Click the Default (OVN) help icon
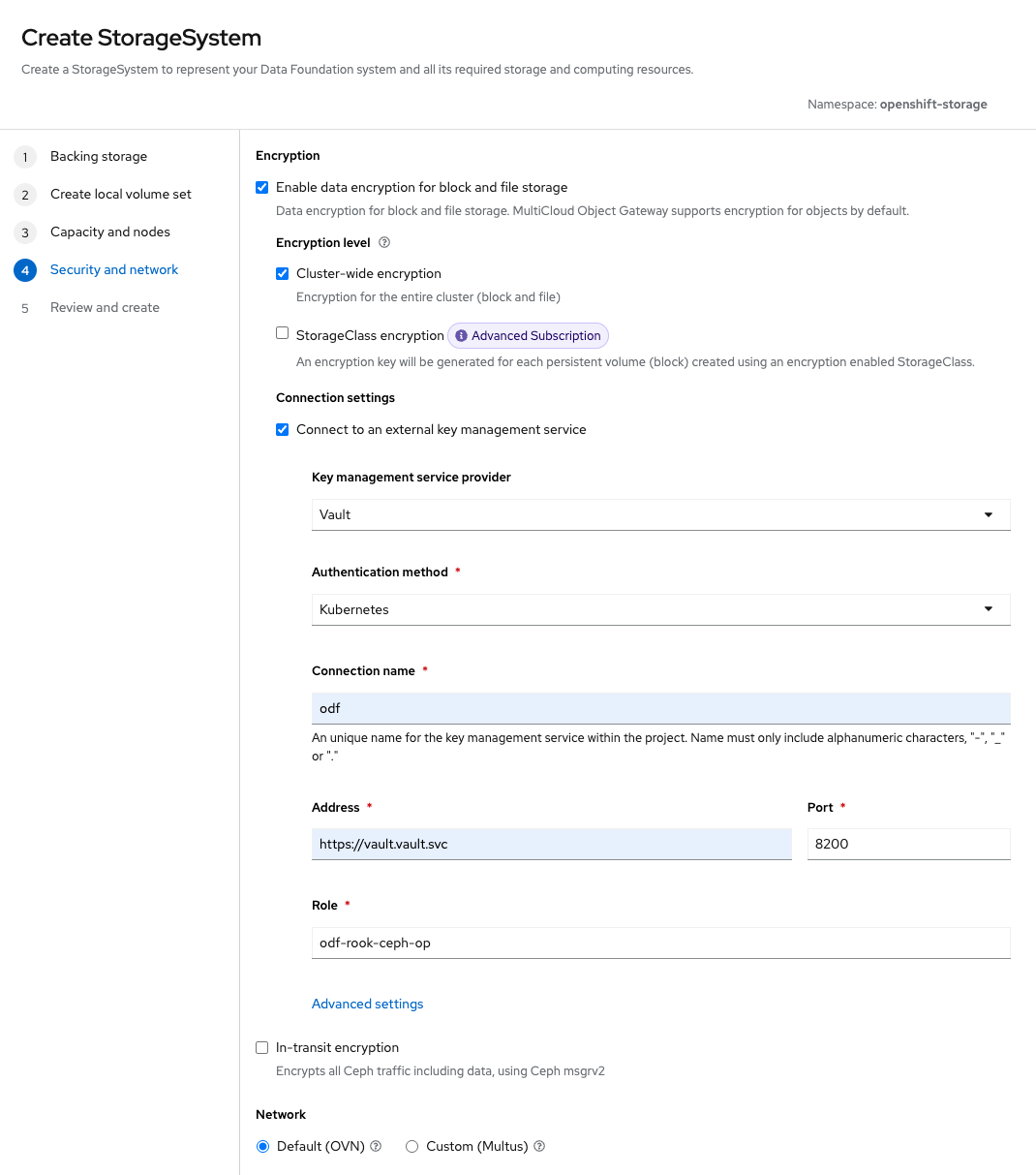The image size is (1036, 1175). [x=376, y=1146]
